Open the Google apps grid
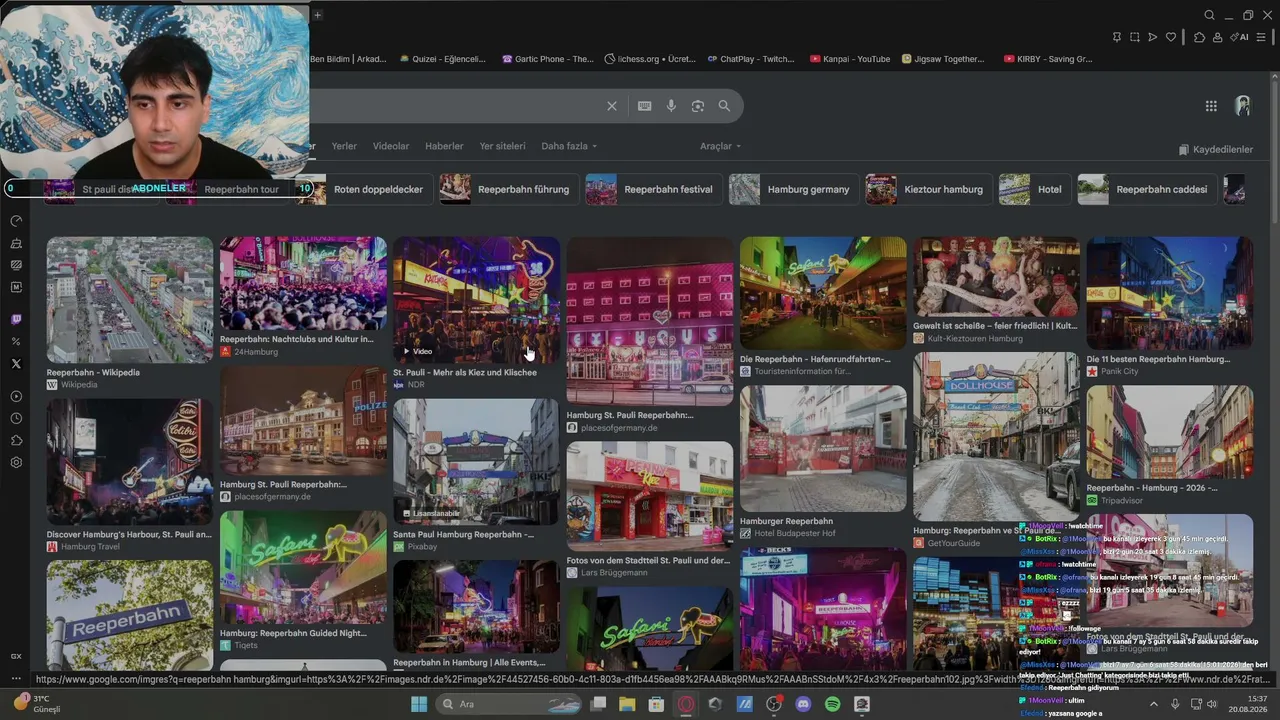 tap(1211, 106)
